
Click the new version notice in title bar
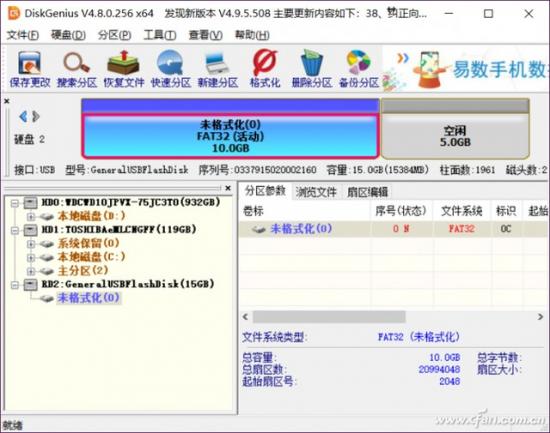point(295,14)
